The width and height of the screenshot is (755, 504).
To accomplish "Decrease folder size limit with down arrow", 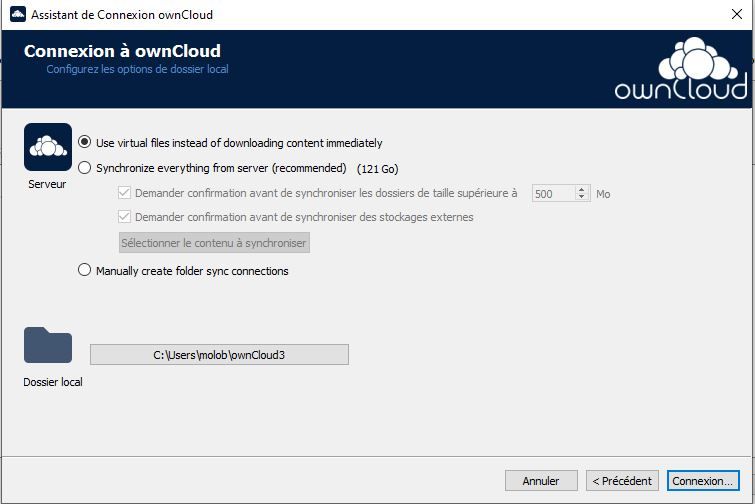I will coord(582,197).
